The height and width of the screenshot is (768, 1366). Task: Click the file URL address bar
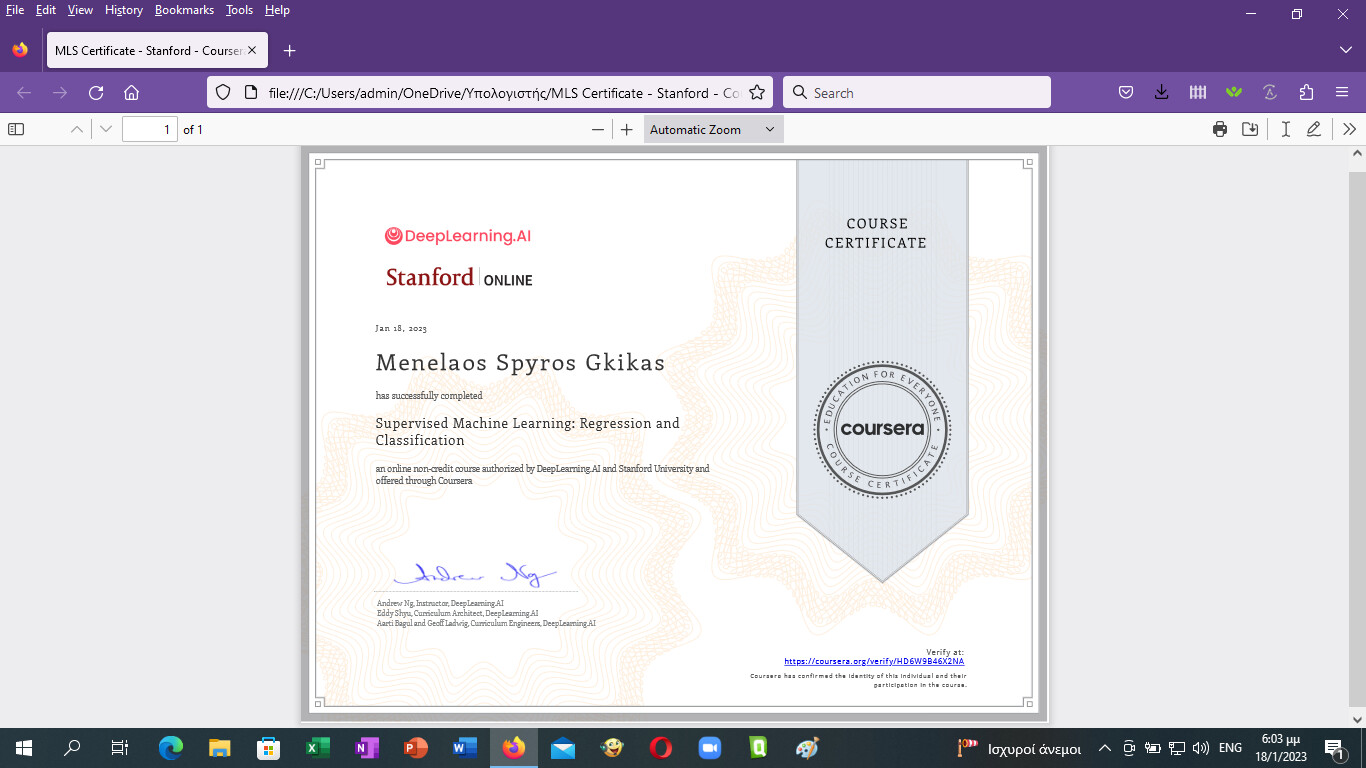[x=505, y=93]
